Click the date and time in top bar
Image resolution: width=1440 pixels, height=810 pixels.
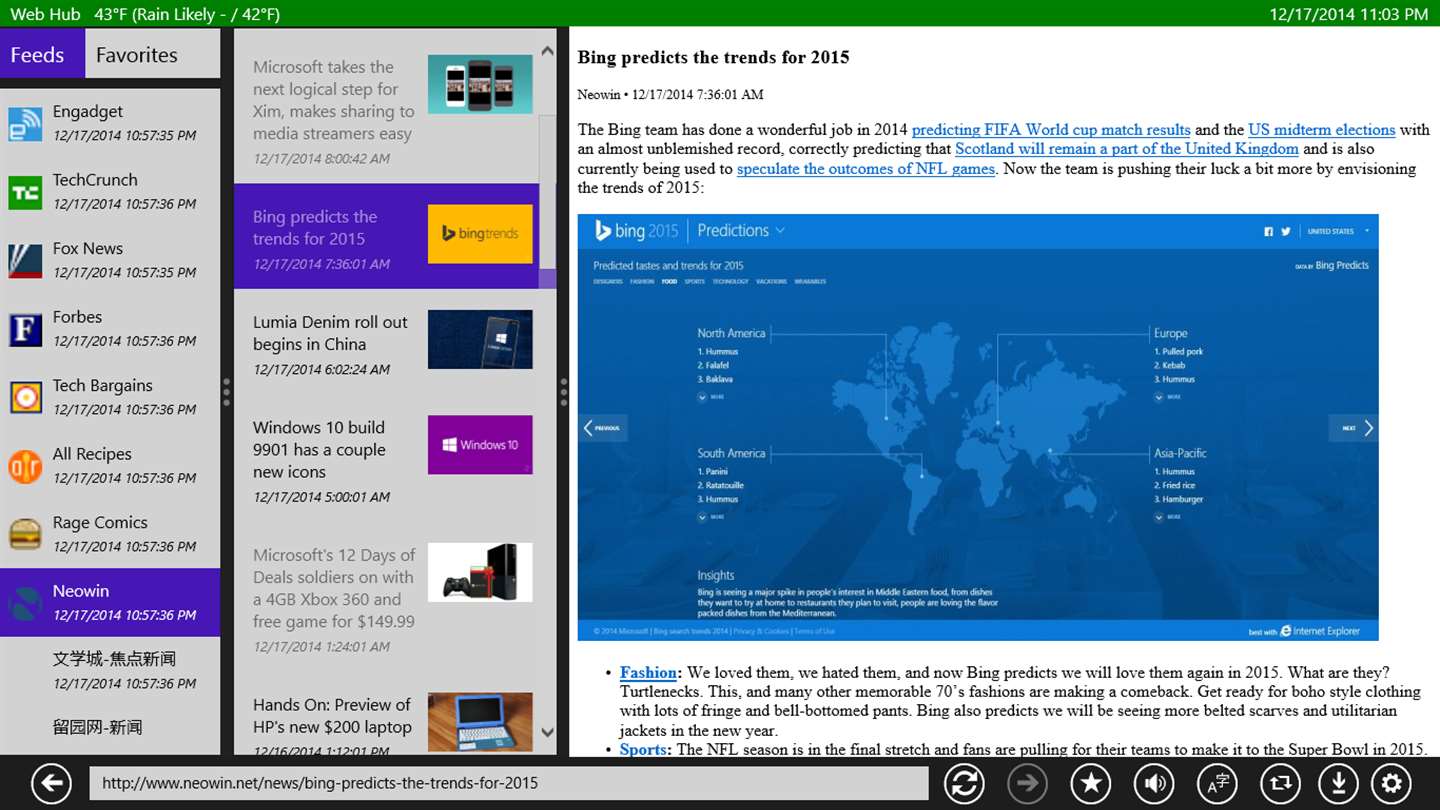(x=1349, y=14)
